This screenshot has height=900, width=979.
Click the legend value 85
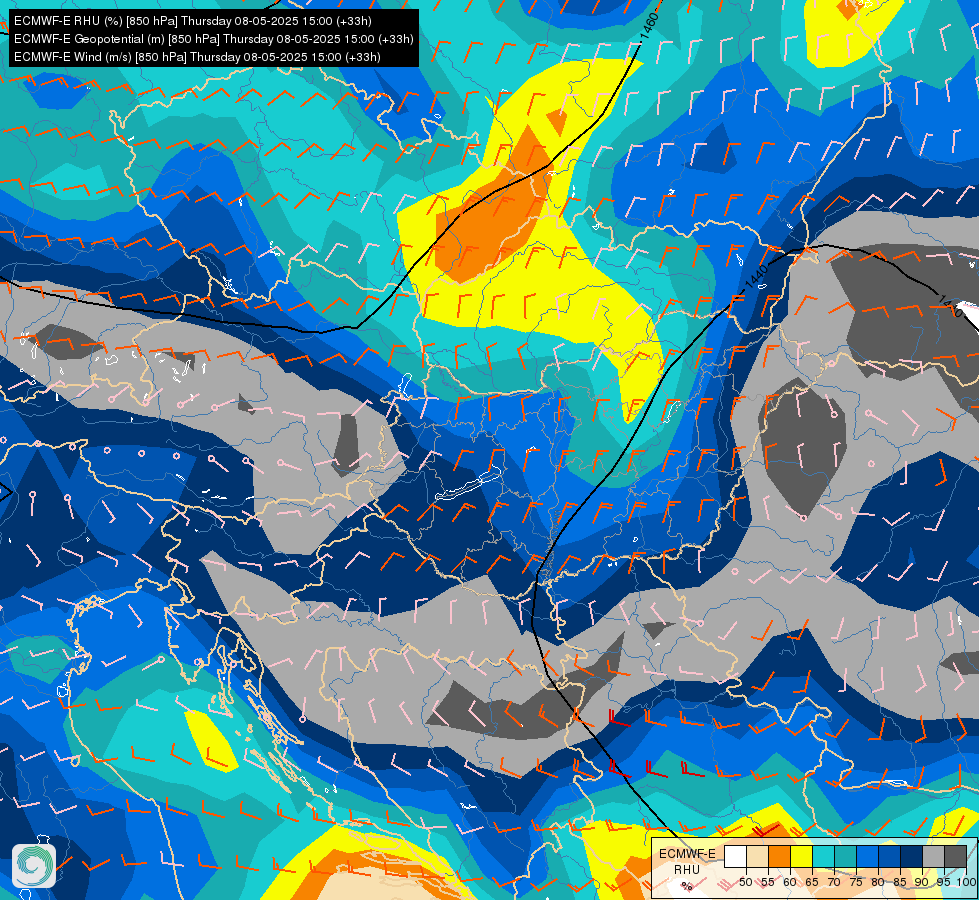pyautogui.click(x=900, y=882)
